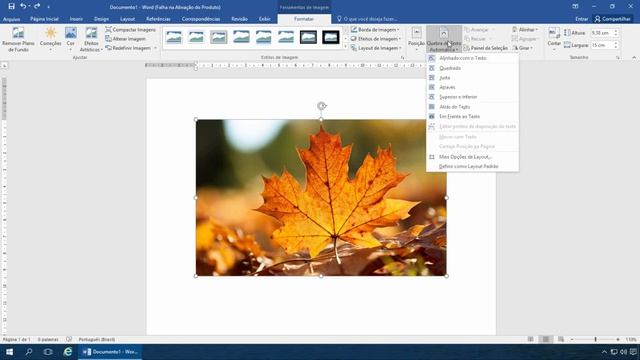Viewport: 640px width, 360px height.
Task: Switch to the Correspondências tab
Action: pos(201,19)
